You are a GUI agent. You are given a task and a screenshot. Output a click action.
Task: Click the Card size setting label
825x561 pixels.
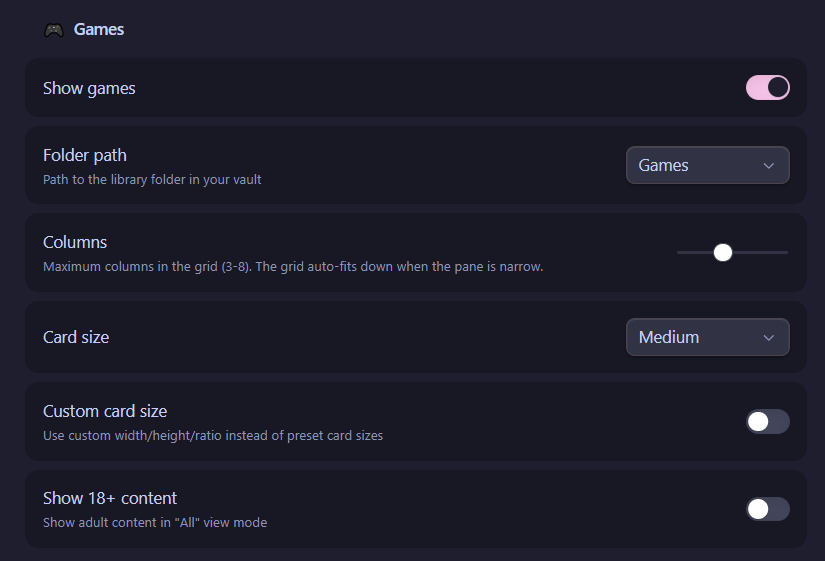76,337
